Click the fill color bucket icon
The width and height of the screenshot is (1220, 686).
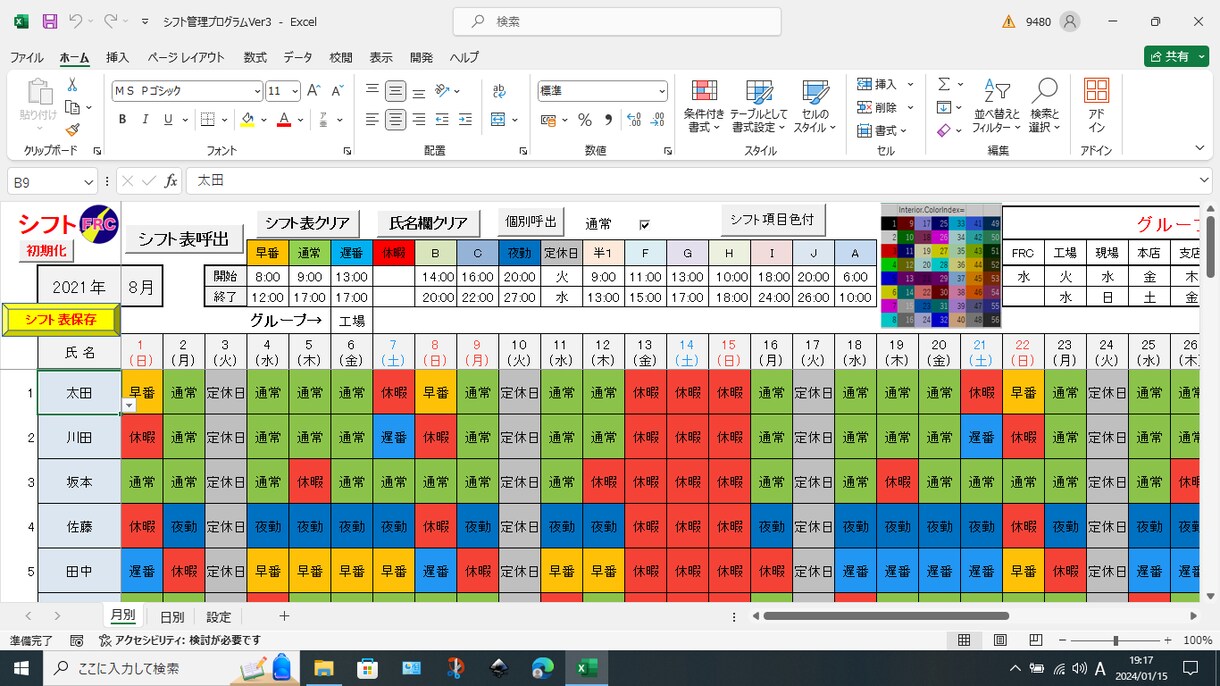tap(248, 120)
